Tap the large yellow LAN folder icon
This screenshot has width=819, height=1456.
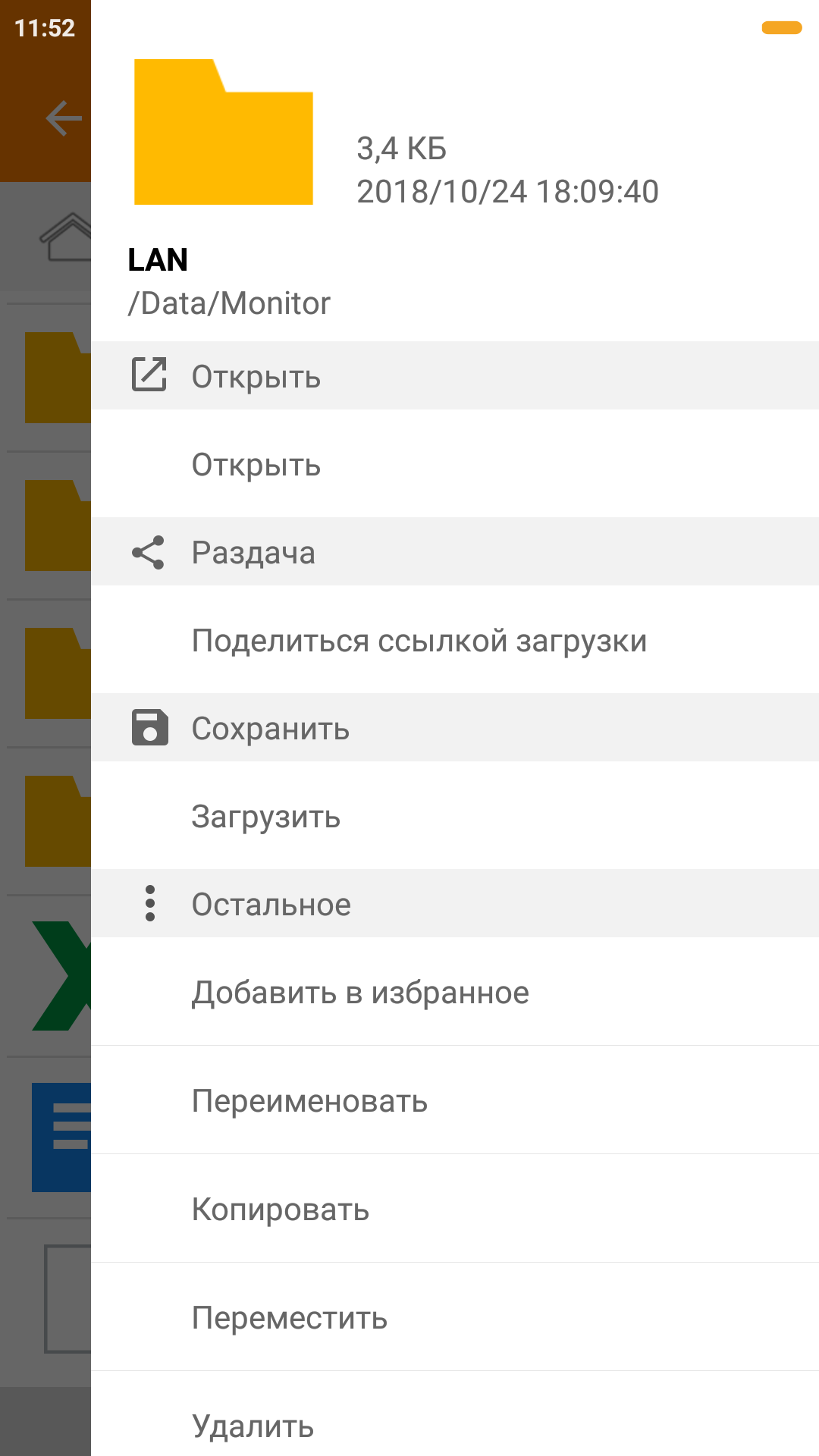click(224, 133)
